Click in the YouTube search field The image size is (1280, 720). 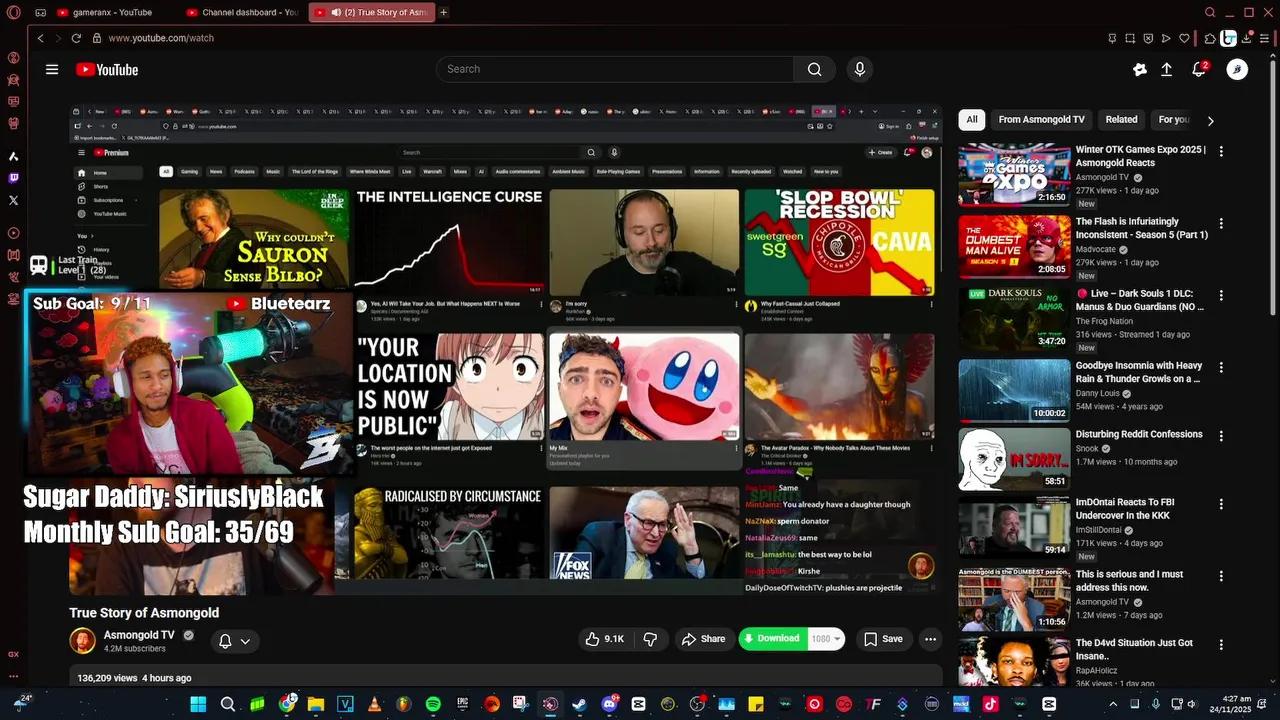[x=615, y=69]
